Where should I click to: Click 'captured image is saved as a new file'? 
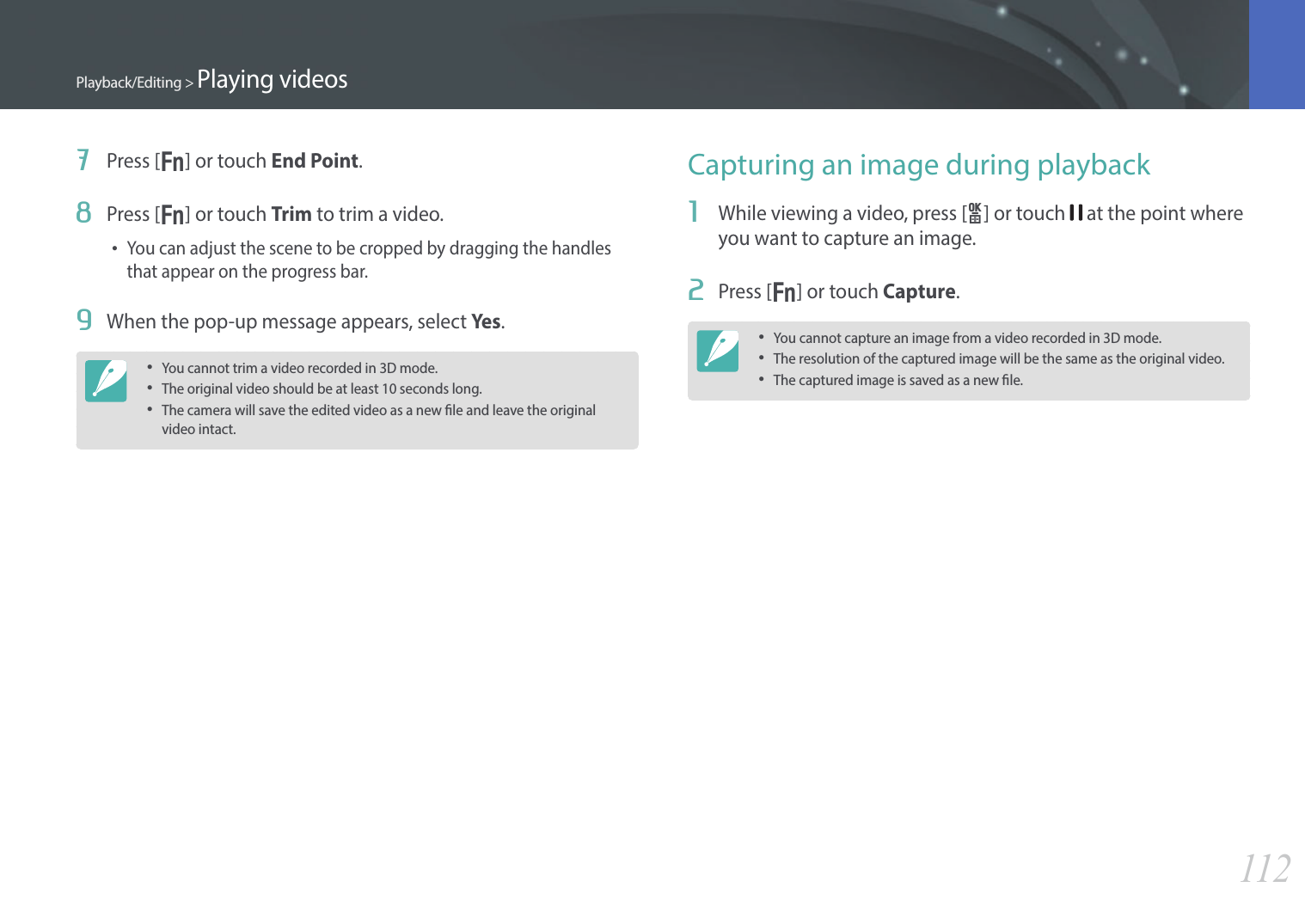(898, 380)
